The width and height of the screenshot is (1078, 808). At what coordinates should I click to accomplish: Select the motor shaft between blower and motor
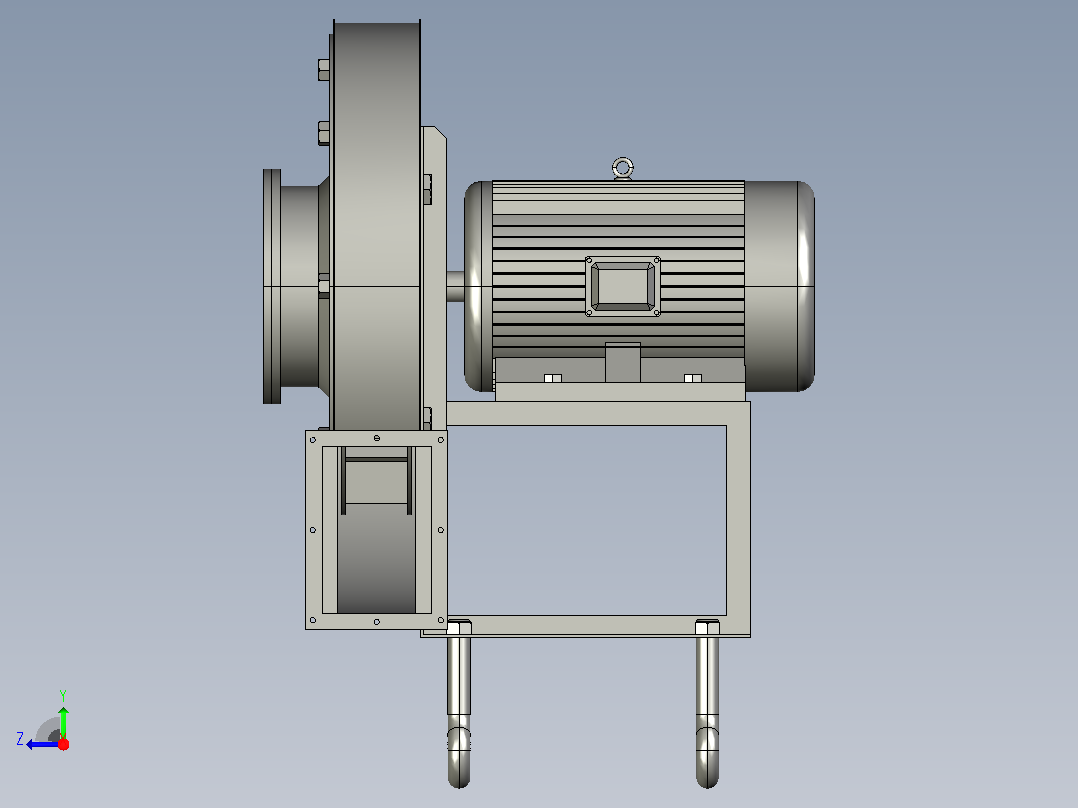(x=455, y=287)
